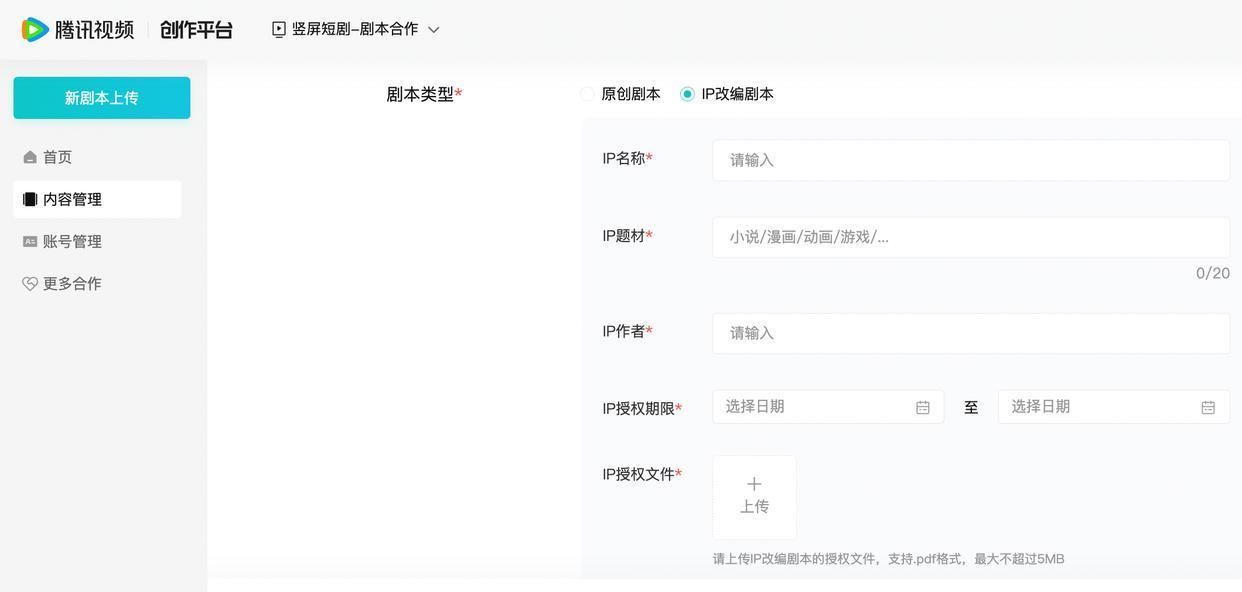Focus the IP题材 input field
The image size is (1242, 592).
pos(970,237)
